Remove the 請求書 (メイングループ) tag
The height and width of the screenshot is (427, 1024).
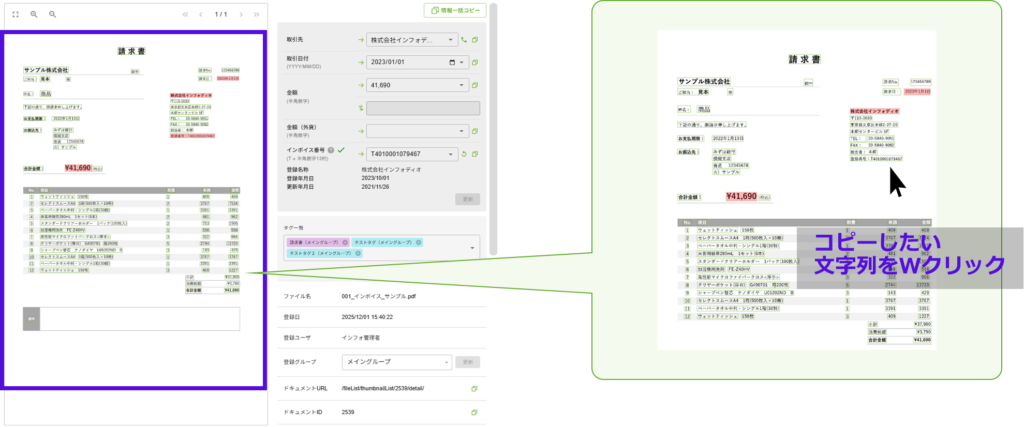pyautogui.click(x=345, y=243)
